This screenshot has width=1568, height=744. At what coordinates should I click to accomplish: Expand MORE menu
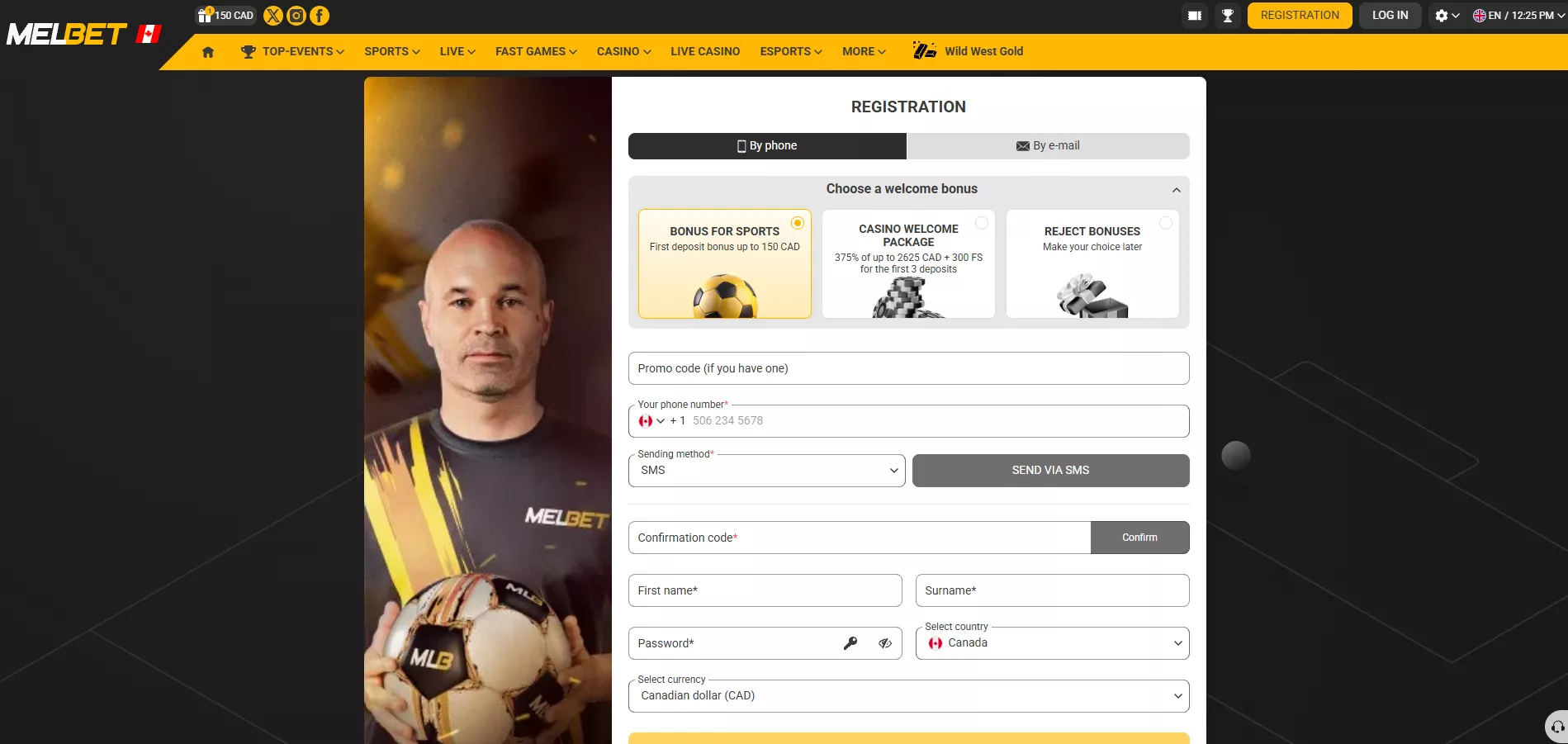coord(864,51)
